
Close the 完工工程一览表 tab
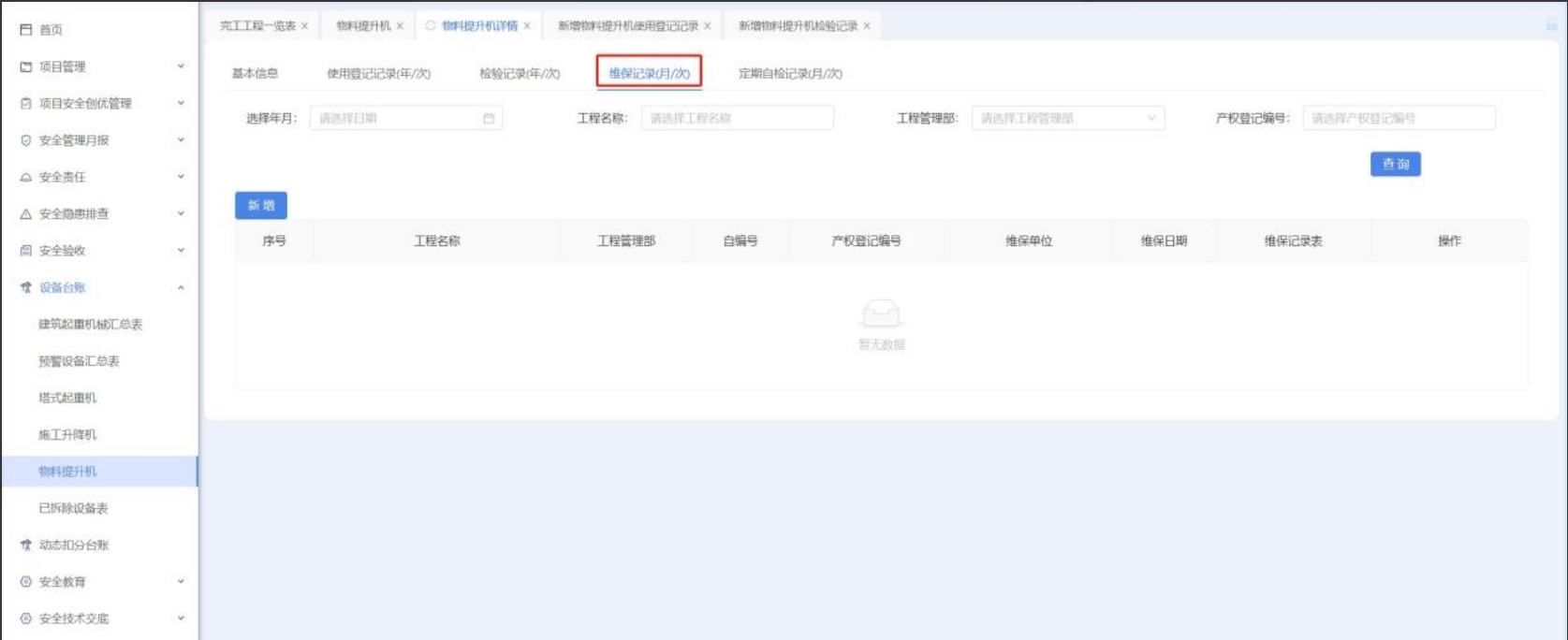tap(305, 26)
